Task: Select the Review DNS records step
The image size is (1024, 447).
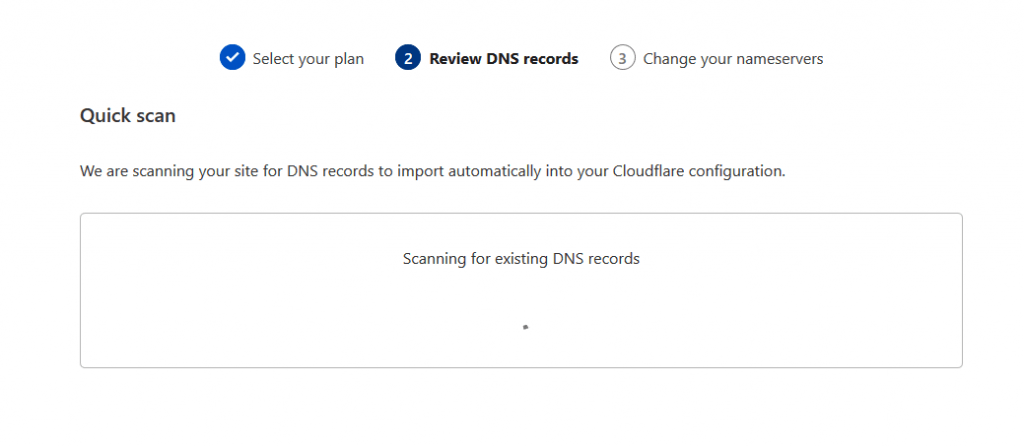Action: tap(503, 59)
